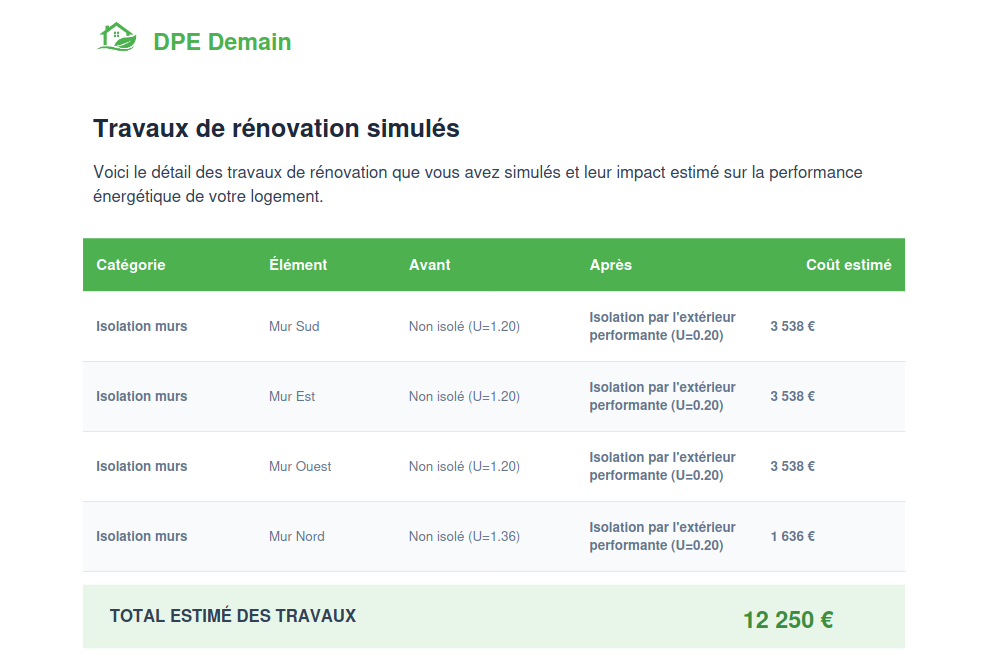Click Isolation murs category in Mur Ouest row
This screenshot has height=662, width=988.
pyautogui.click(x=142, y=466)
